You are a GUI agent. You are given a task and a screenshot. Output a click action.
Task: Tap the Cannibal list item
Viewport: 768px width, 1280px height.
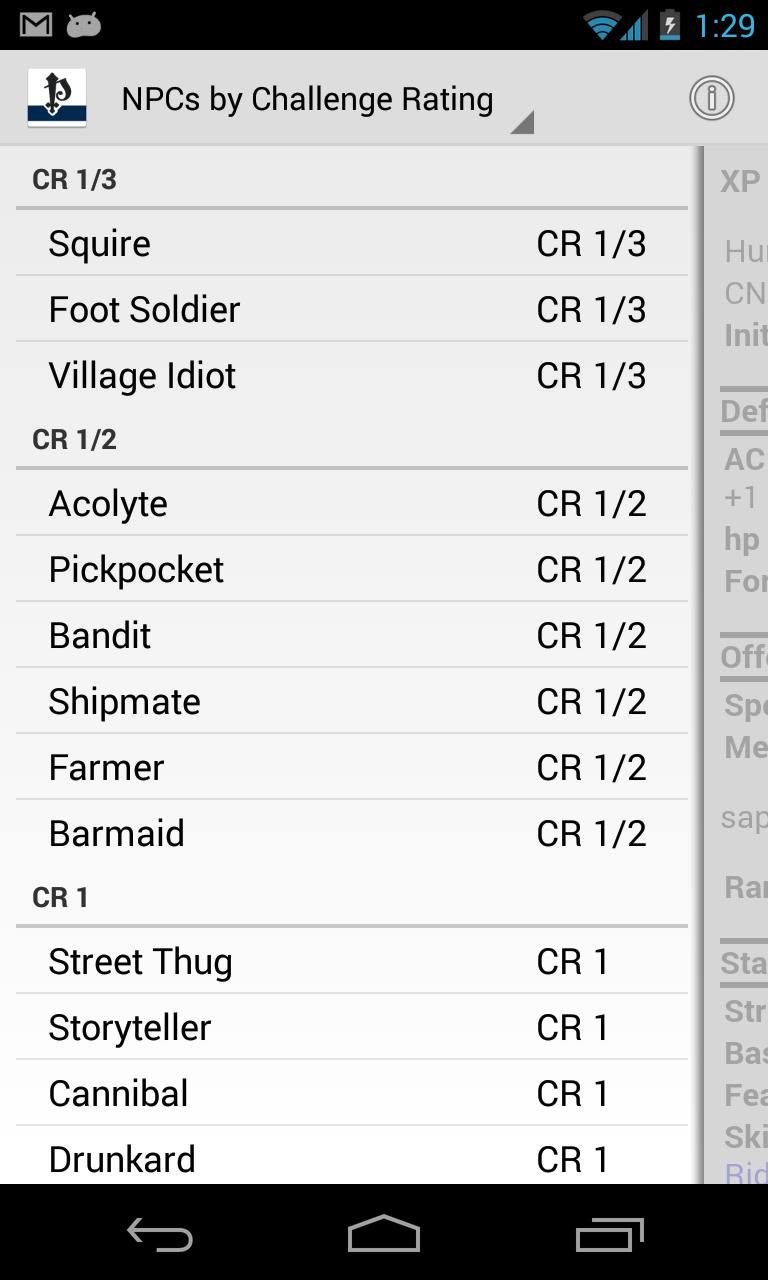coord(350,1094)
